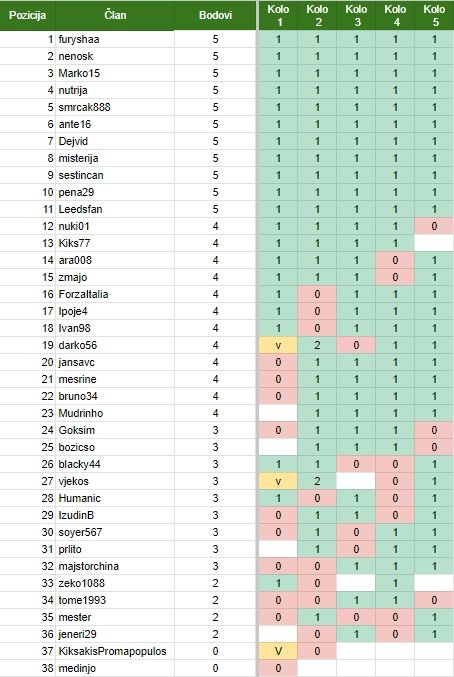This screenshot has width=454, height=677.
Task: Click the Pozicija column header
Action: point(28,15)
